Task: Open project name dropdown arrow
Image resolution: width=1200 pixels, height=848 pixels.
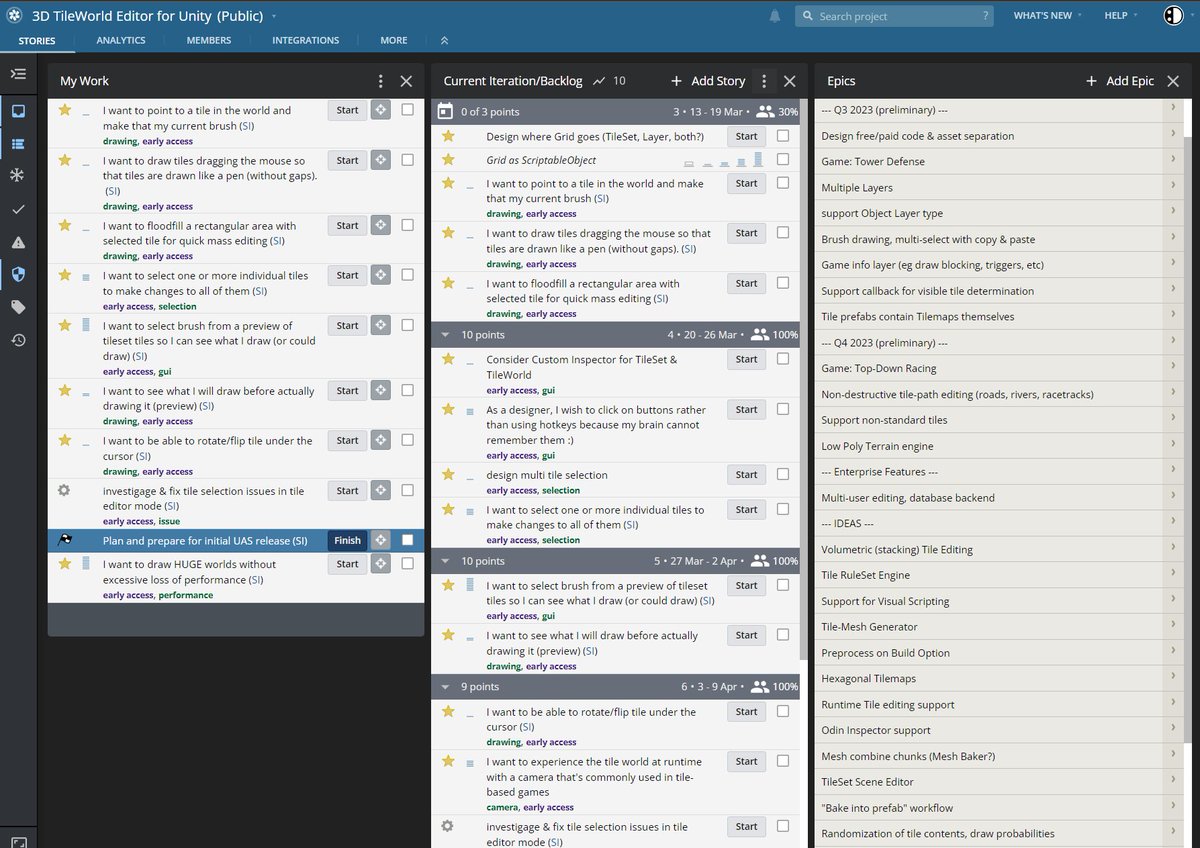Action: (274, 16)
